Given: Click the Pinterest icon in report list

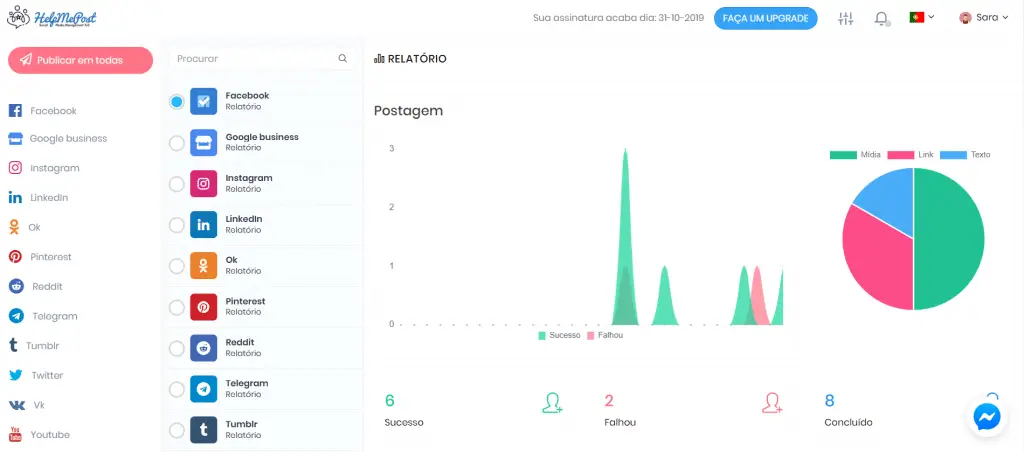Looking at the screenshot, I should (x=203, y=307).
